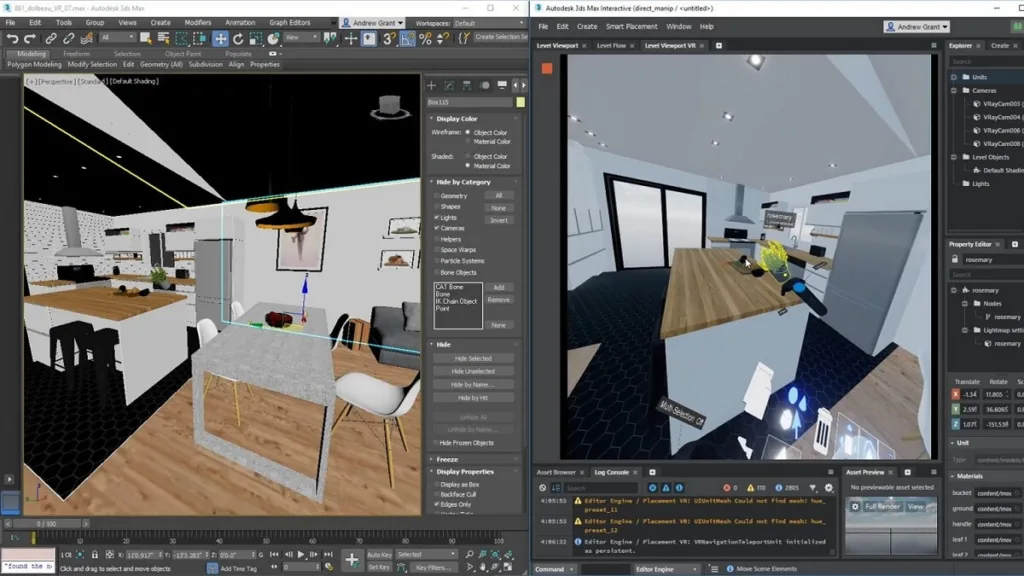Toggle the Percent Snap icon
The height and width of the screenshot is (576, 1024).
pos(425,38)
